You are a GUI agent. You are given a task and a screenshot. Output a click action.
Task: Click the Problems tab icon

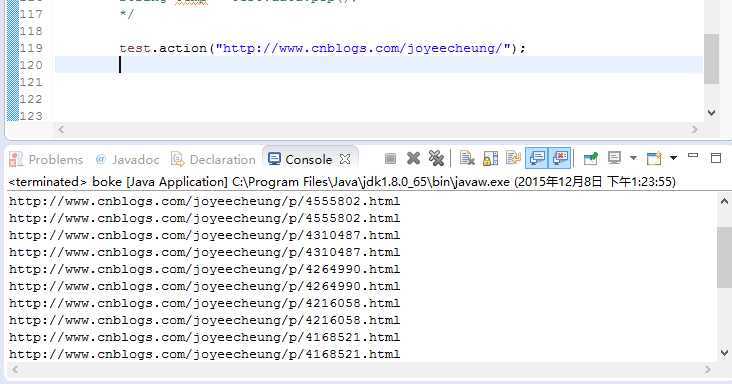[15, 160]
